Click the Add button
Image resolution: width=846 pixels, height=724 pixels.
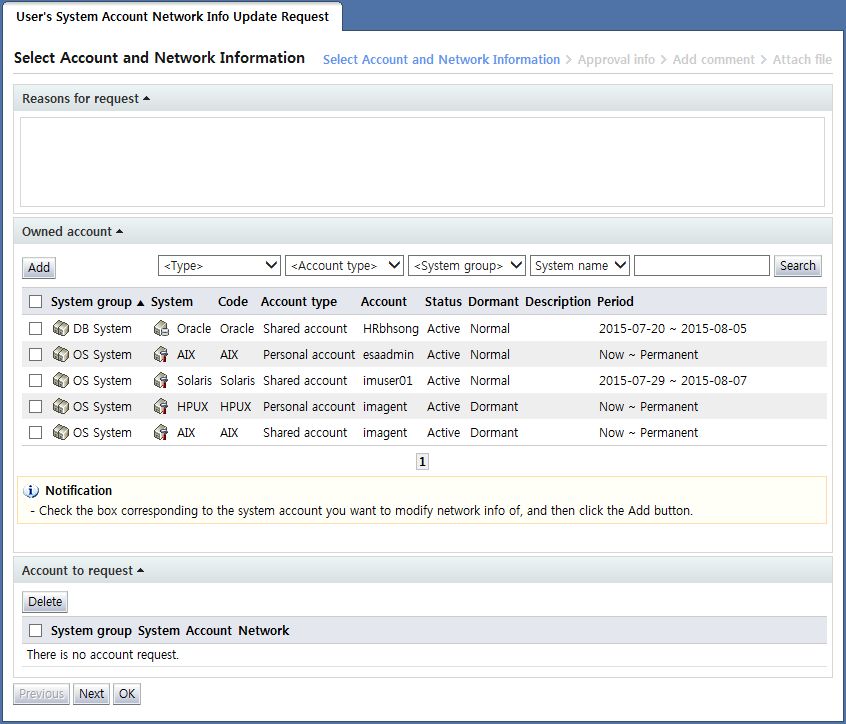coord(39,268)
